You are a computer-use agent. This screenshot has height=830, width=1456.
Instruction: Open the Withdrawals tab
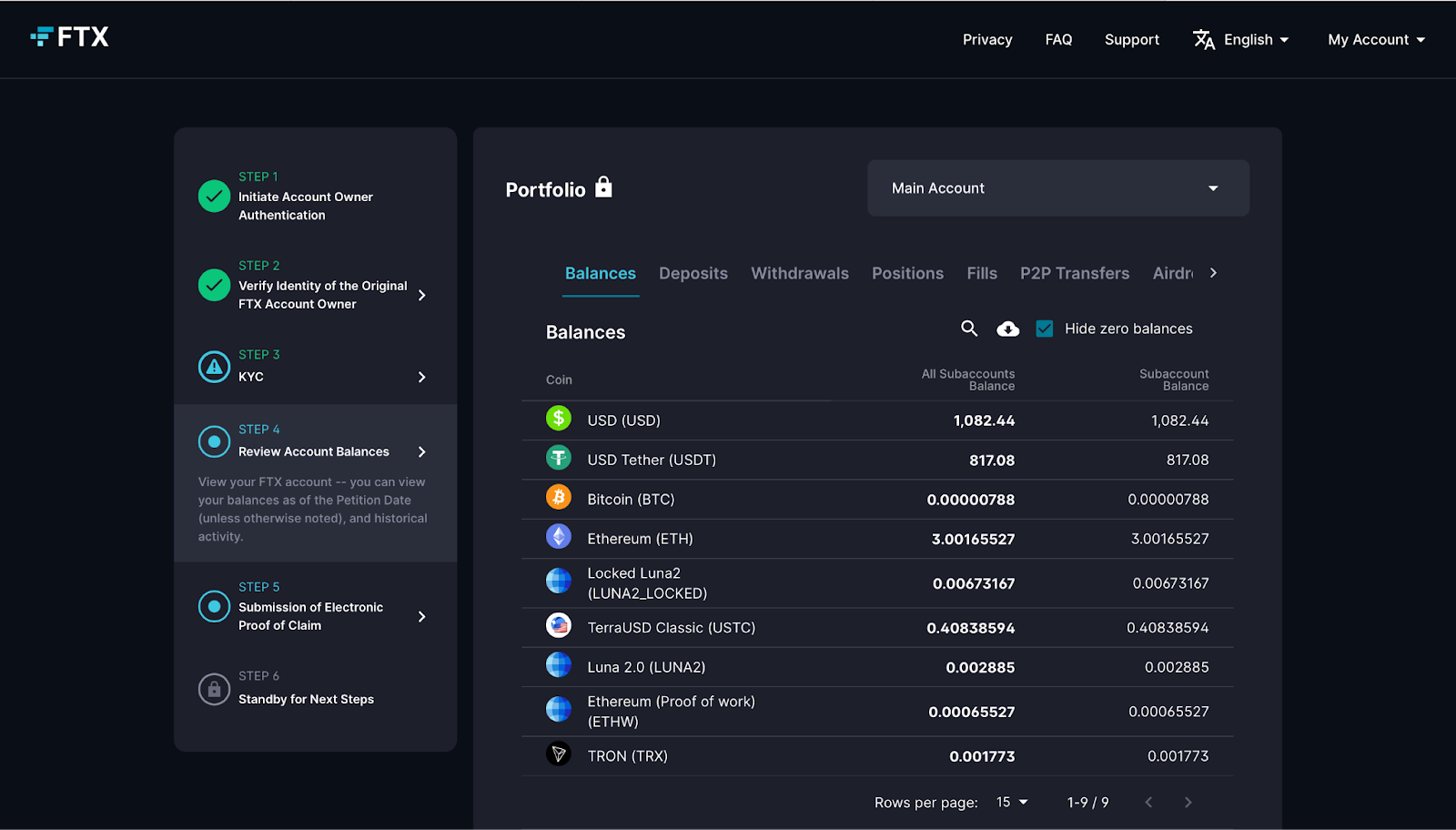(799, 274)
